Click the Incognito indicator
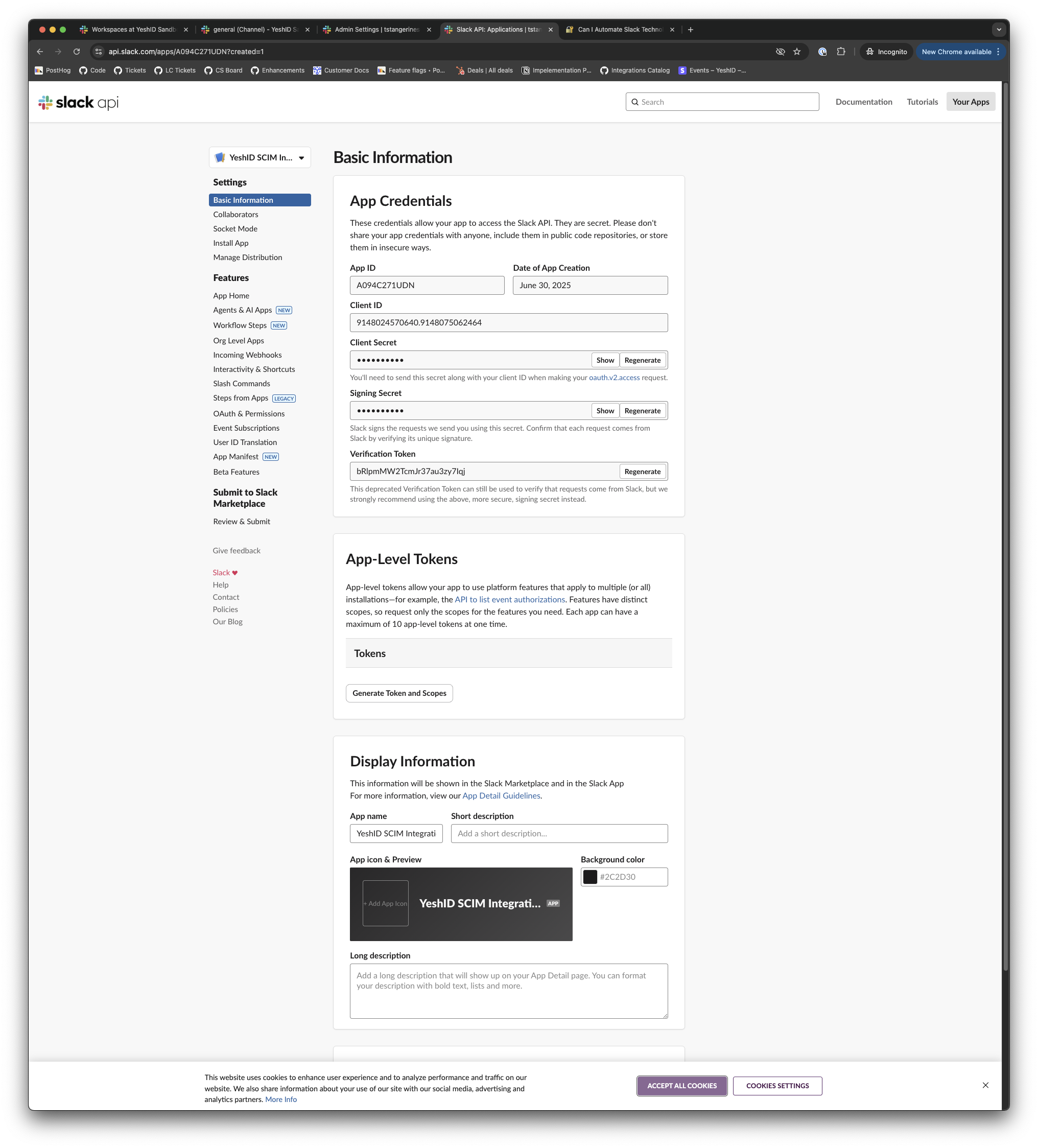1038x1148 pixels. click(887, 52)
